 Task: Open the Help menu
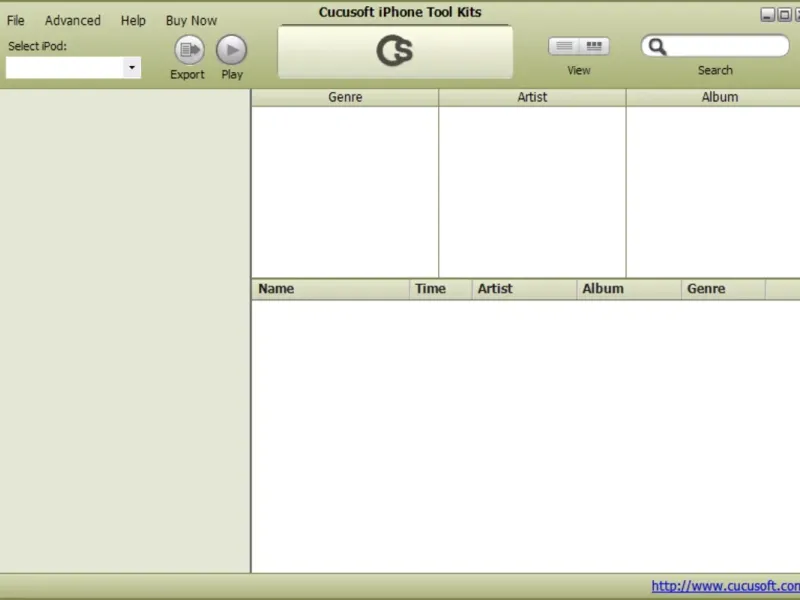[x=133, y=20]
